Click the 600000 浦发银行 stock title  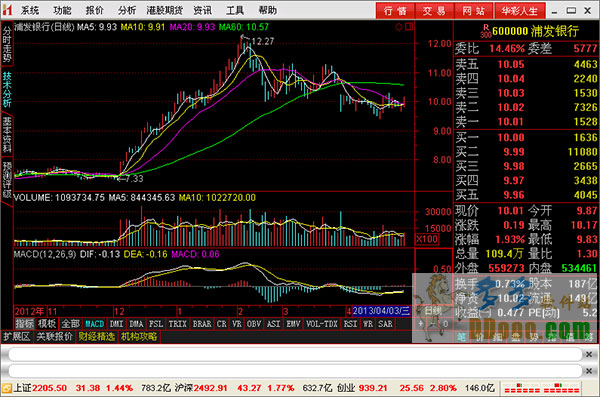[535, 31]
